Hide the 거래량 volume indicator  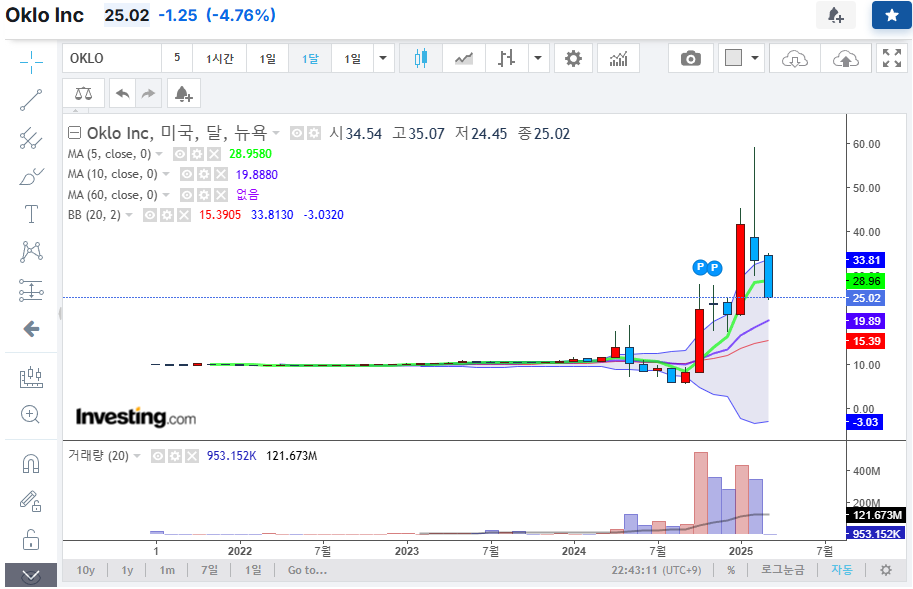point(157,456)
